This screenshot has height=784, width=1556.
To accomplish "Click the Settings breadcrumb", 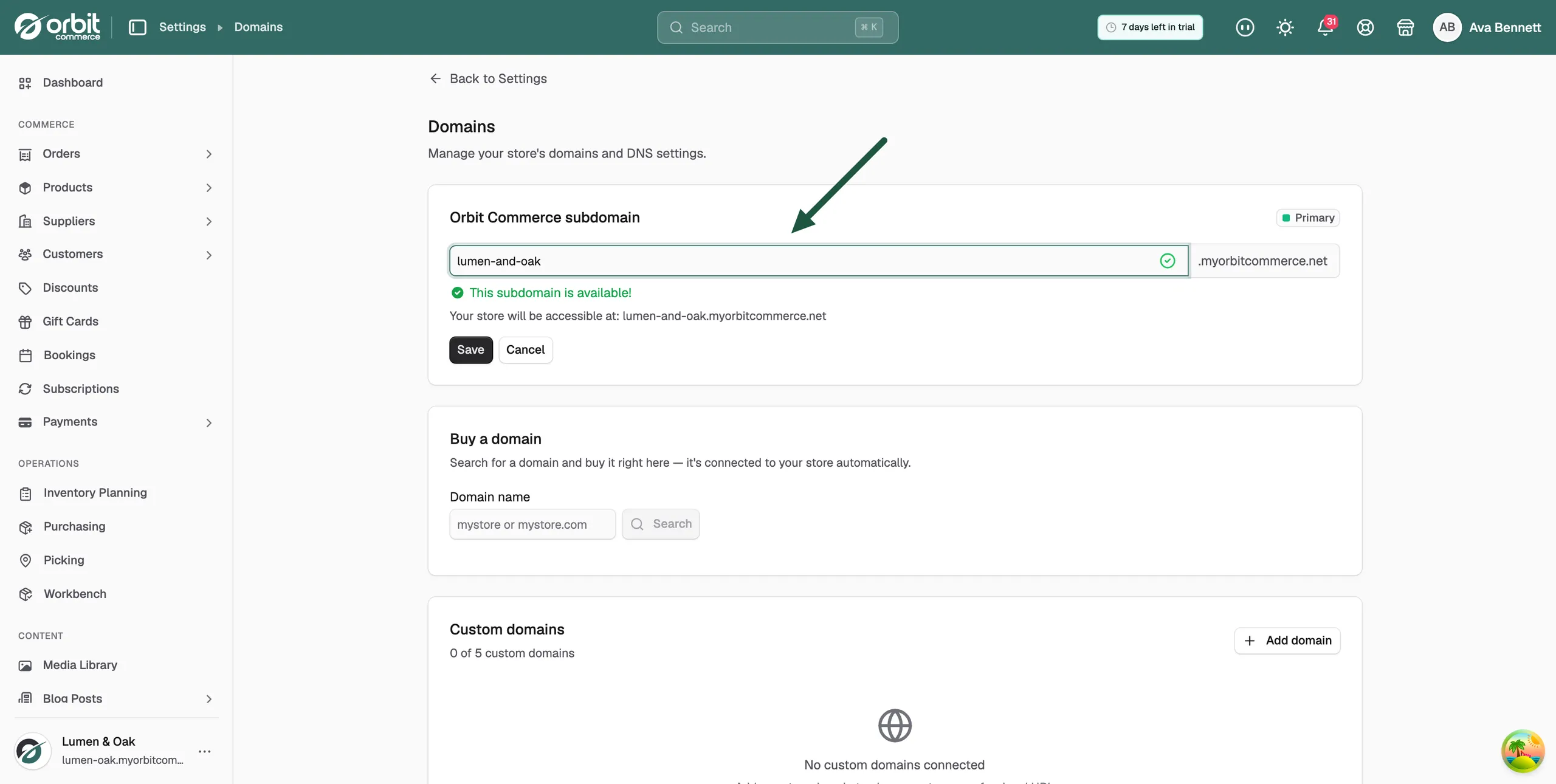I will point(182,27).
